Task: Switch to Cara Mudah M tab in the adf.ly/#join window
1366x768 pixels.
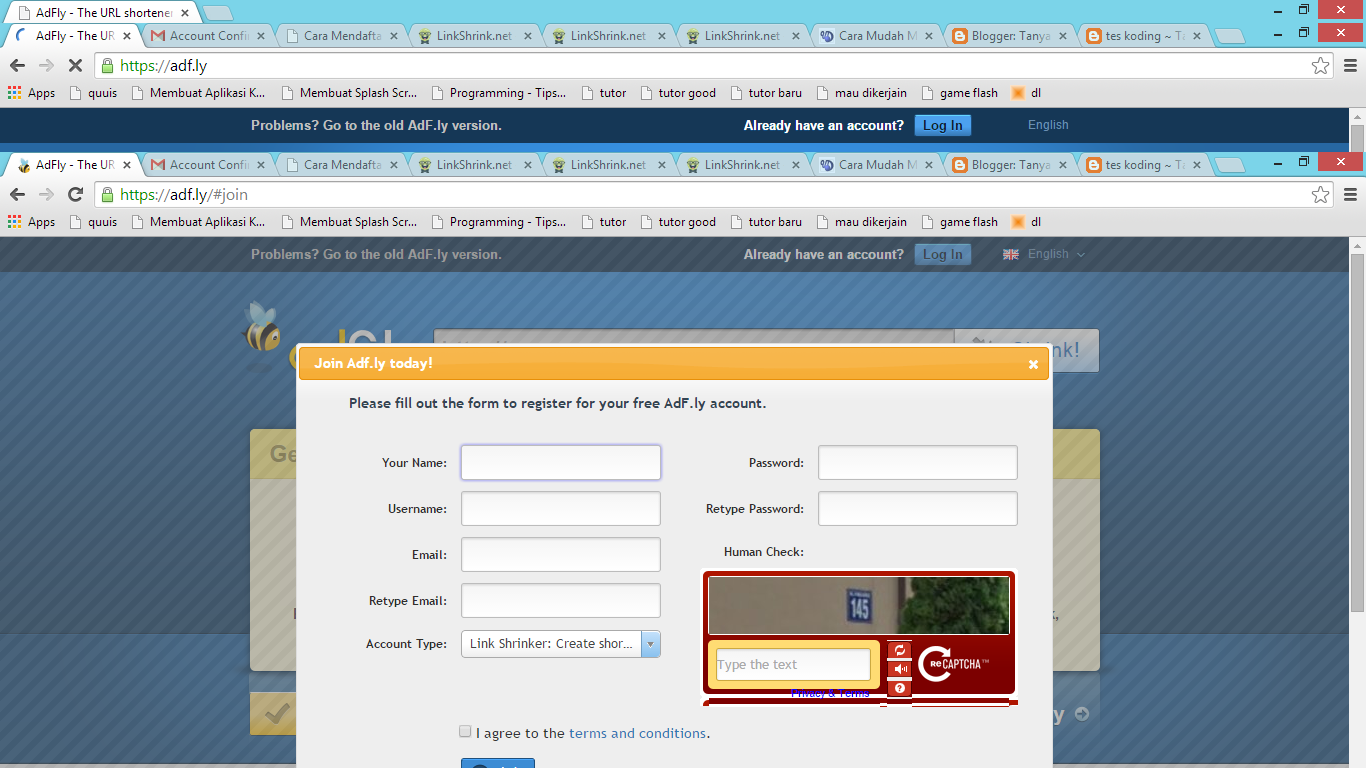Action: (876, 165)
